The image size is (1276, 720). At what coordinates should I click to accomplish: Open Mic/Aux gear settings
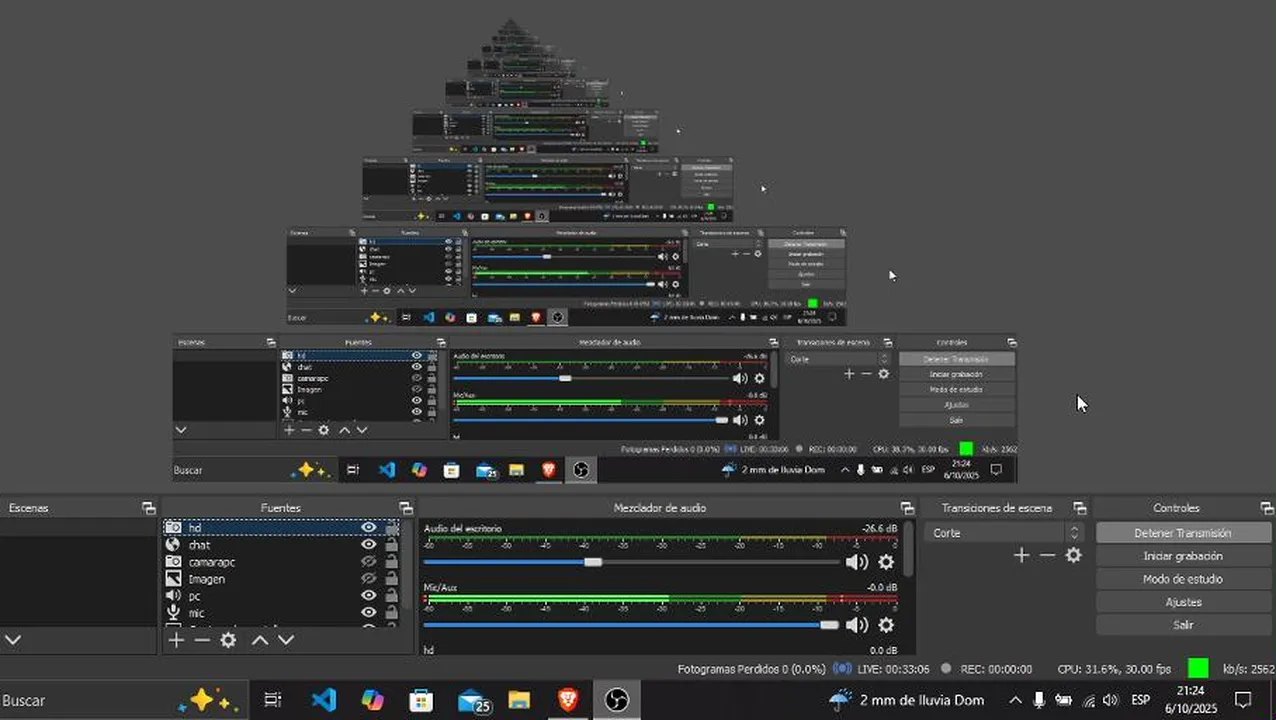pyautogui.click(x=886, y=625)
